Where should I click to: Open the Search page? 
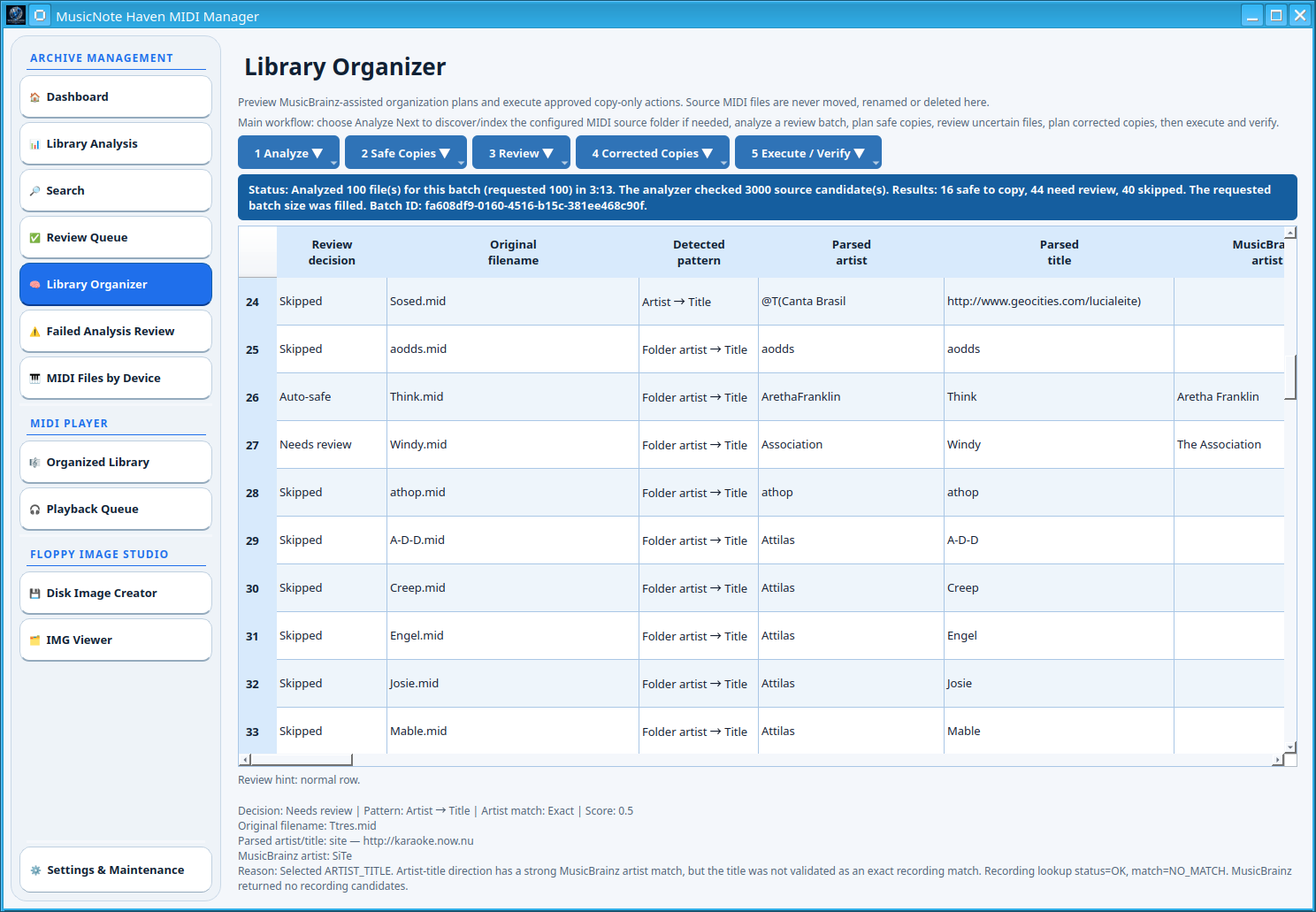pos(116,191)
